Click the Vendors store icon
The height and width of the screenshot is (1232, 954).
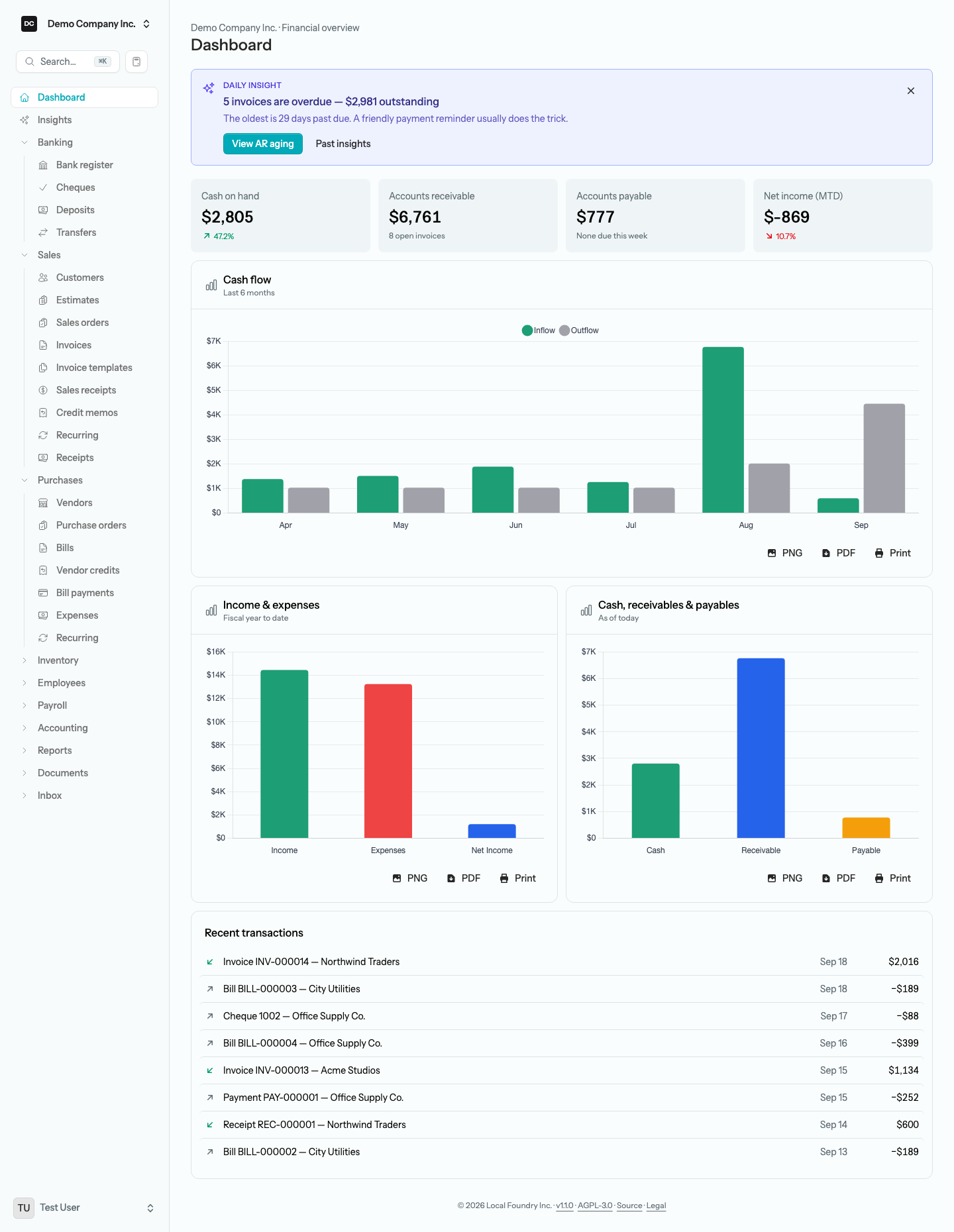pyautogui.click(x=43, y=503)
